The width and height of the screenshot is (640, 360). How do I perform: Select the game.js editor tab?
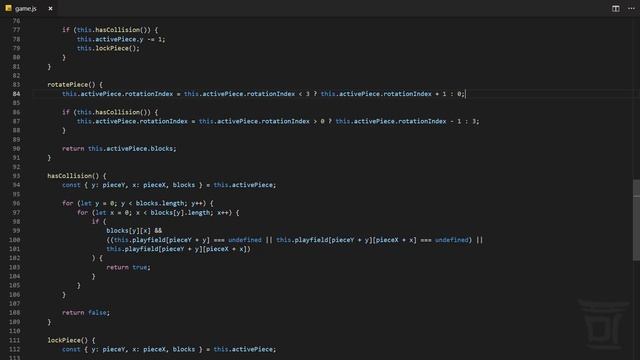29,8
